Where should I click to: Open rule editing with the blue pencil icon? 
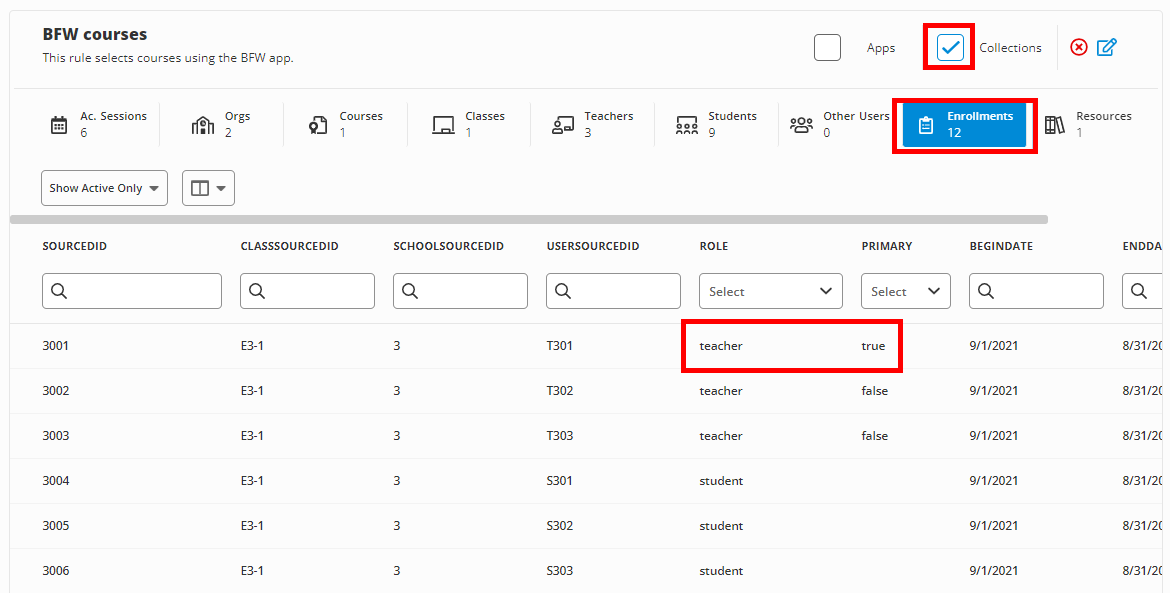coord(1107,46)
